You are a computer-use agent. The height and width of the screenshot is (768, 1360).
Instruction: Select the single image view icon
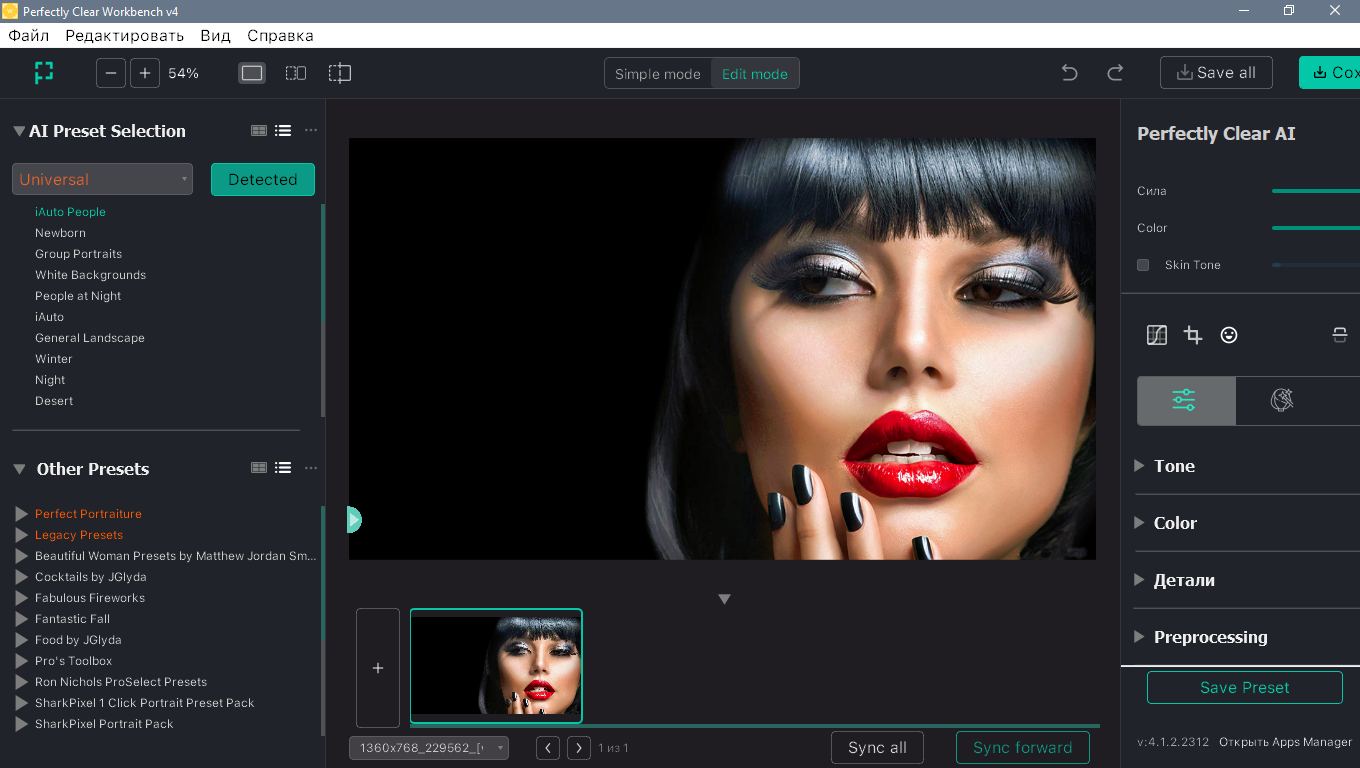(252, 73)
